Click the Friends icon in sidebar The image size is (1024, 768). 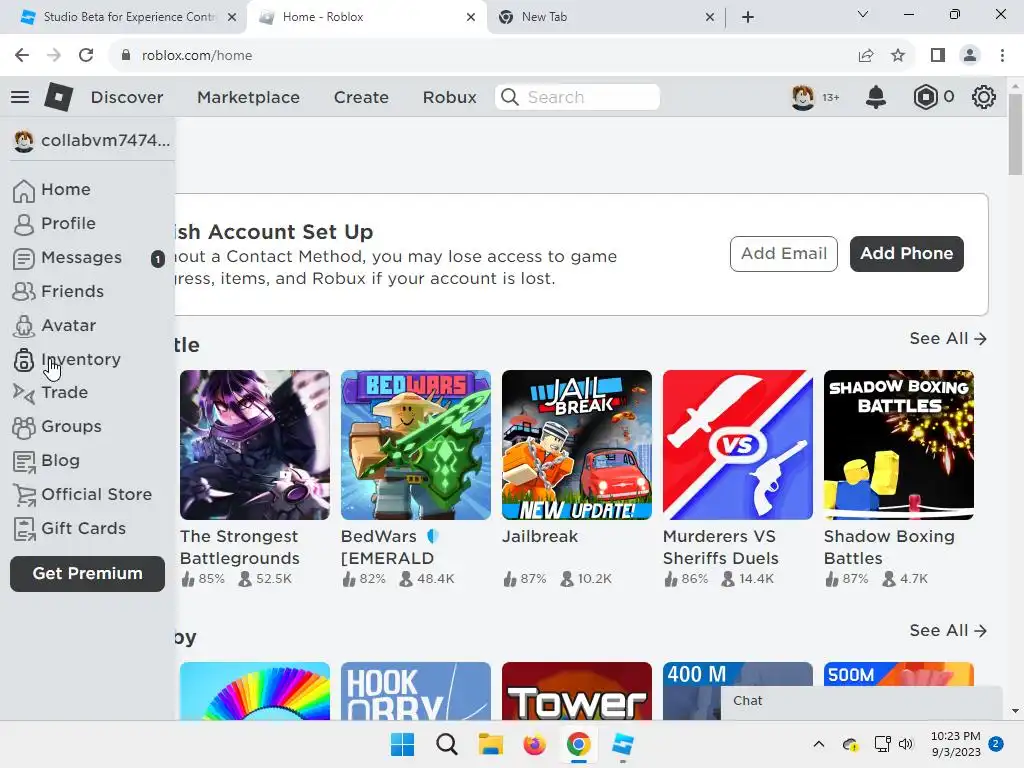(x=24, y=291)
